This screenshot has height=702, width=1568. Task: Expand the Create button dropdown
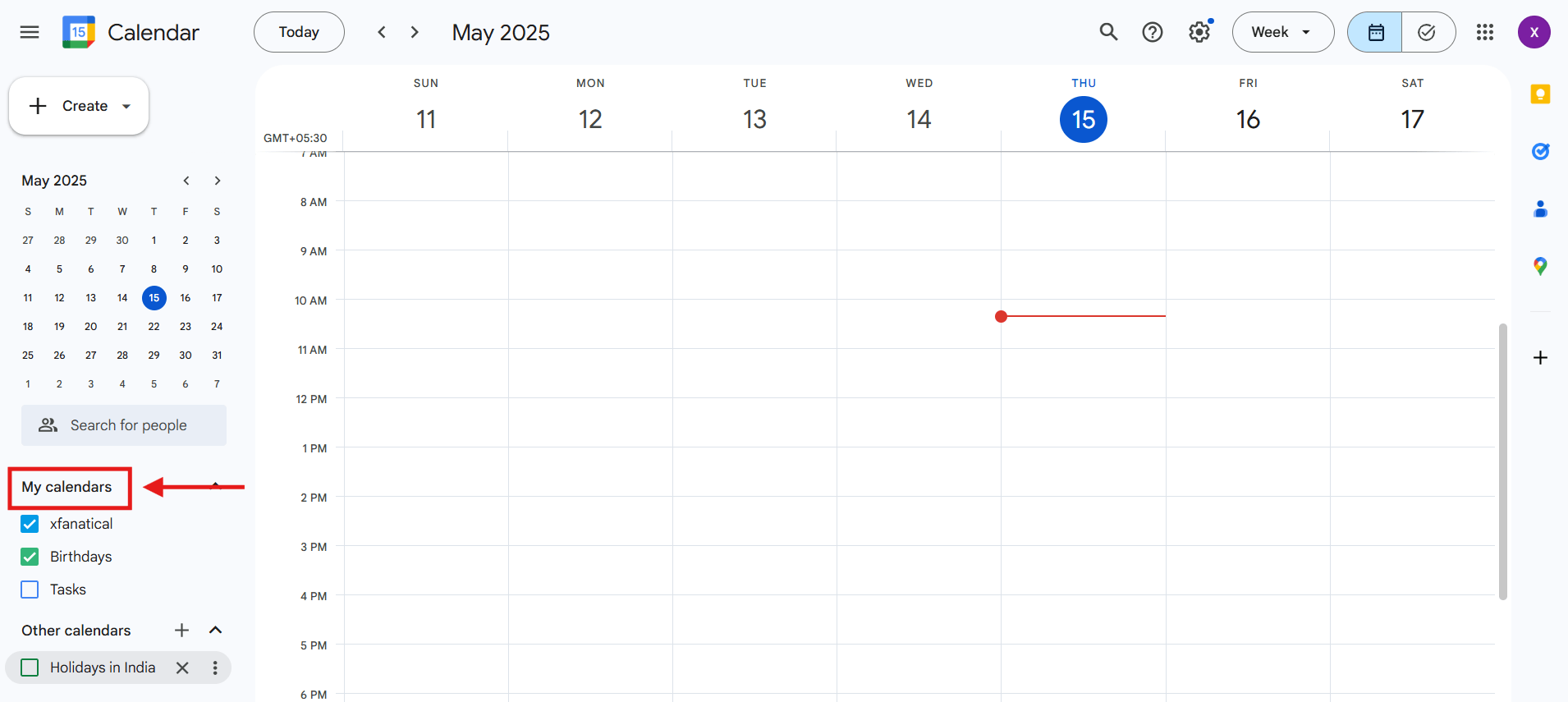tap(126, 107)
